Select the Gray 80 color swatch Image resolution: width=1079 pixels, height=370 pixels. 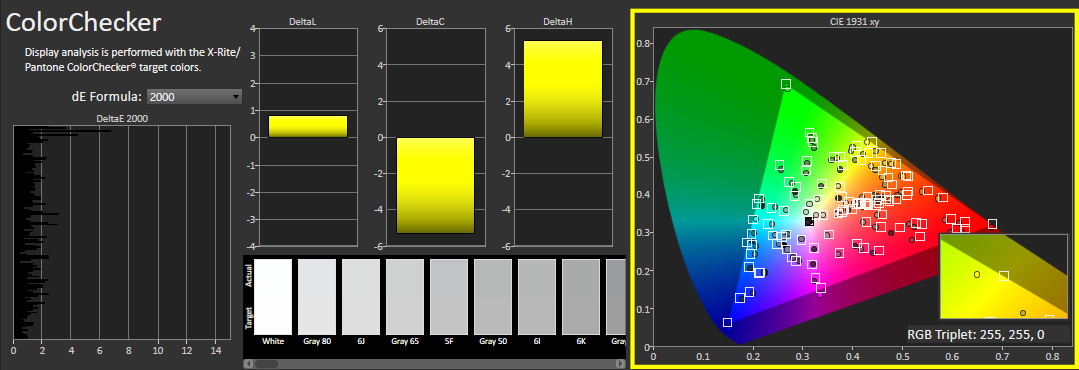[317, 297]
